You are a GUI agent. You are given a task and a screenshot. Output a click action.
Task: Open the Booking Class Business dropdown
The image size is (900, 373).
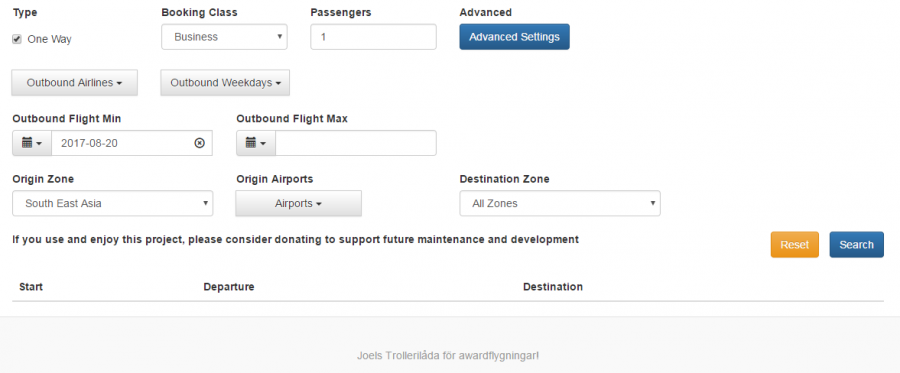224,37
